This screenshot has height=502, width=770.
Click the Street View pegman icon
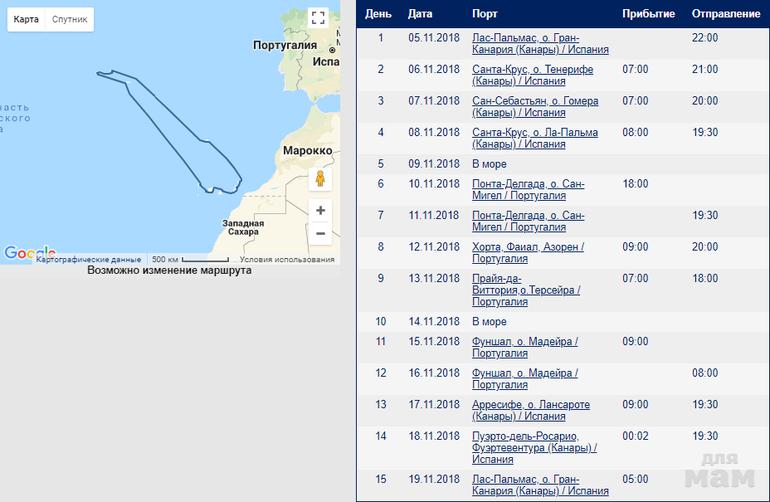(320, 179)
